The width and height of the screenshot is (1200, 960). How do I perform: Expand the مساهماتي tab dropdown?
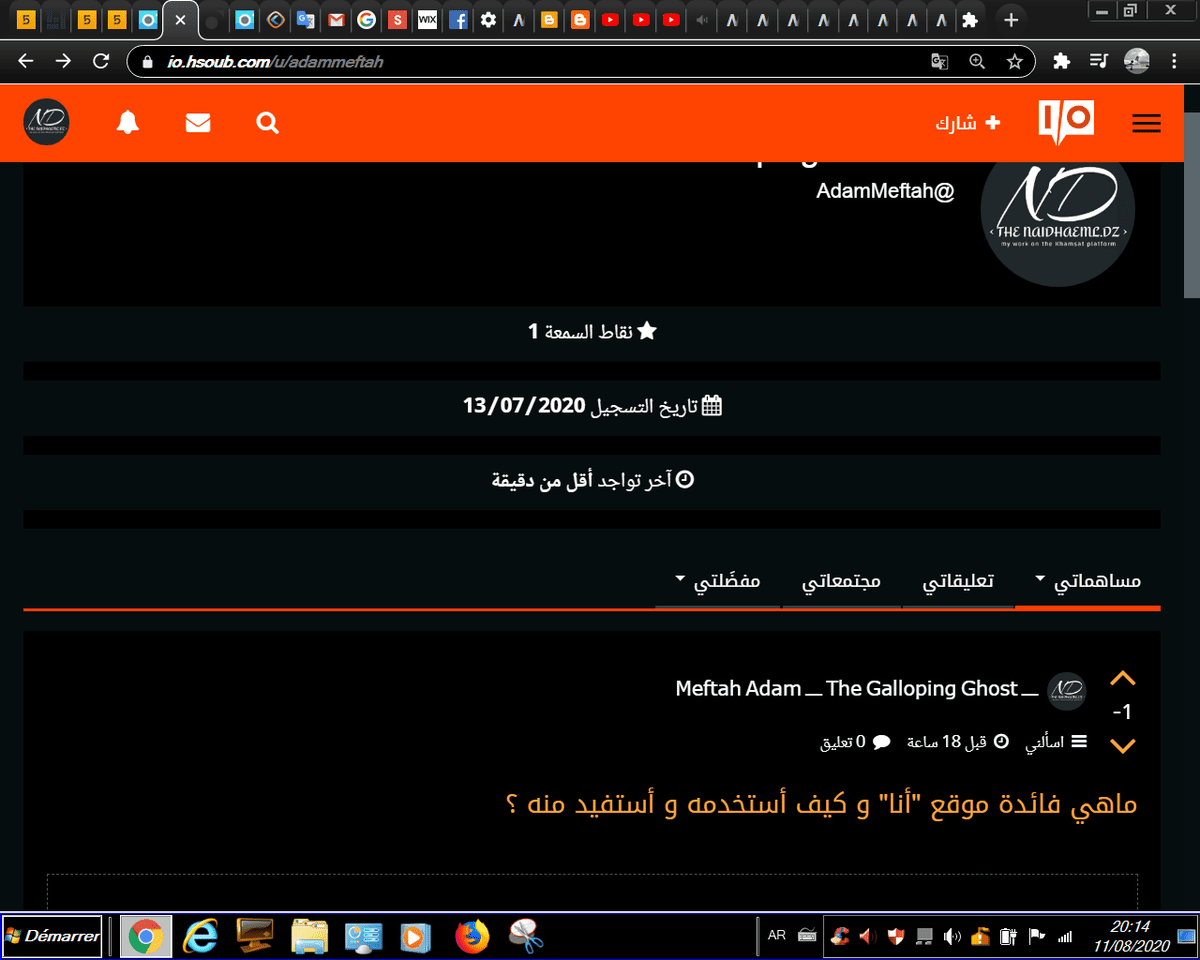[x=1088, y=580]
